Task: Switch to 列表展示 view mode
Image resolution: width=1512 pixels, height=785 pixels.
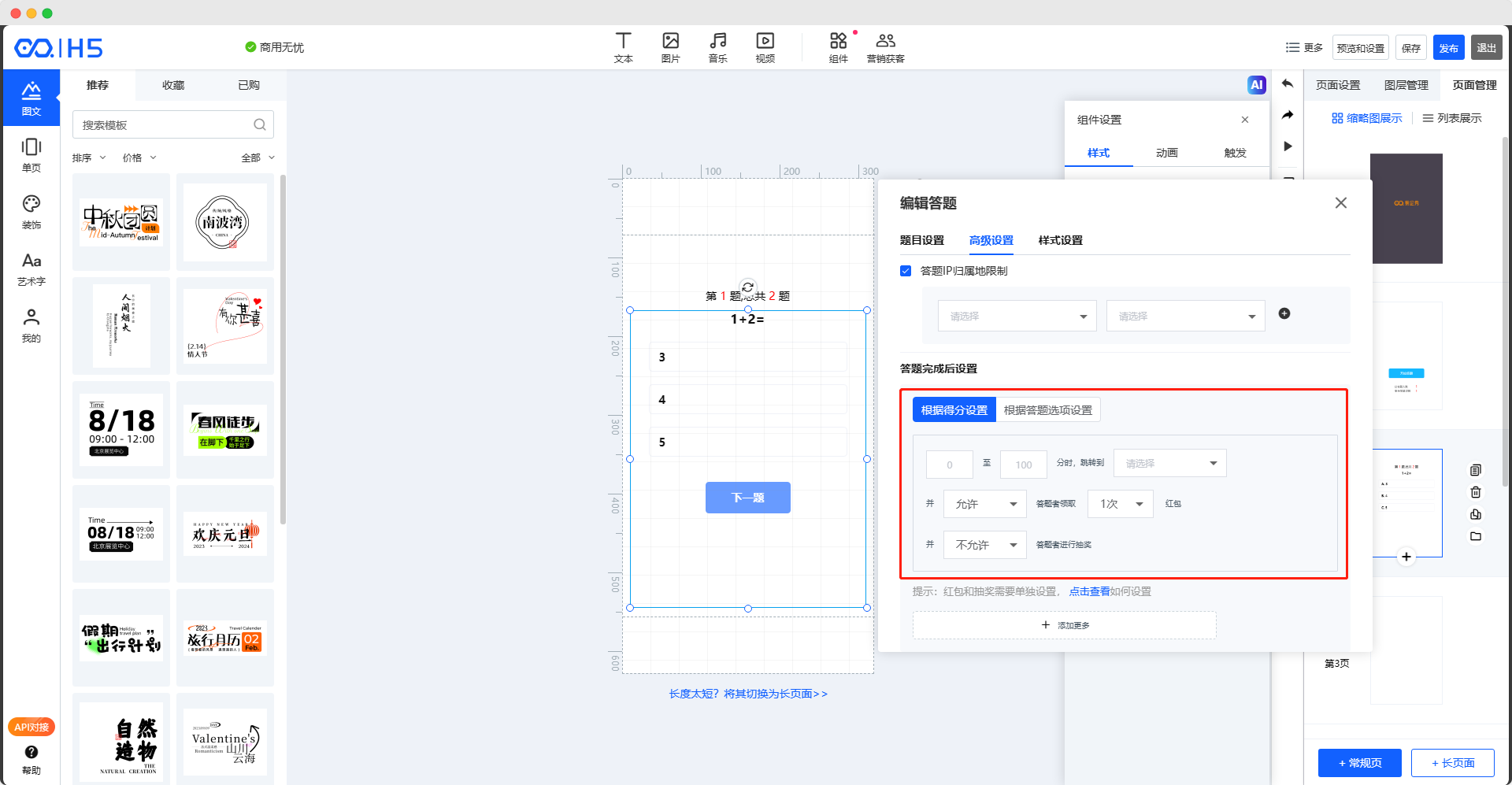Action: (1451, 118)
